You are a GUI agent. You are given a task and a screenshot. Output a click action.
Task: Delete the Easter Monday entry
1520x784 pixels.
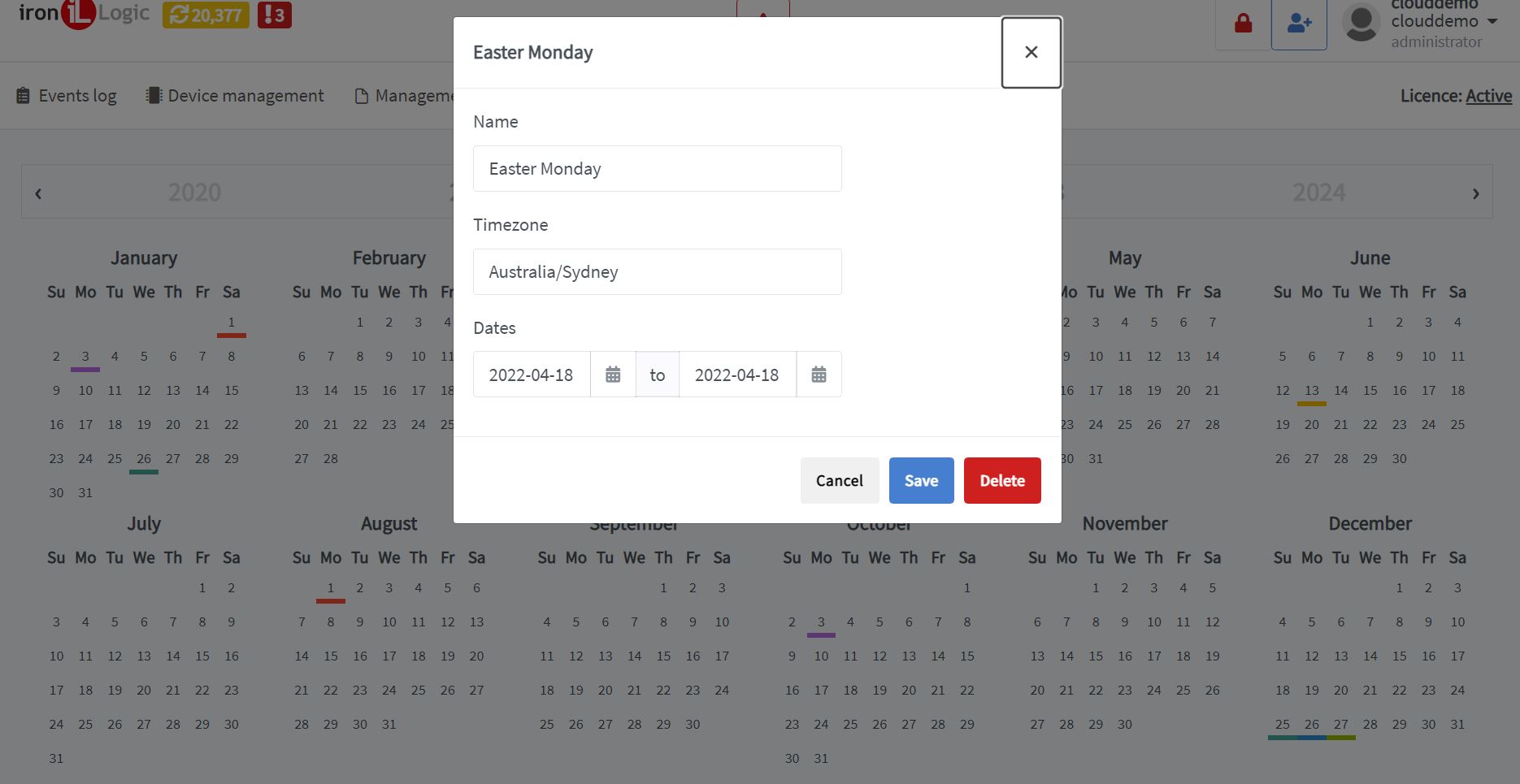[1002, 480]
